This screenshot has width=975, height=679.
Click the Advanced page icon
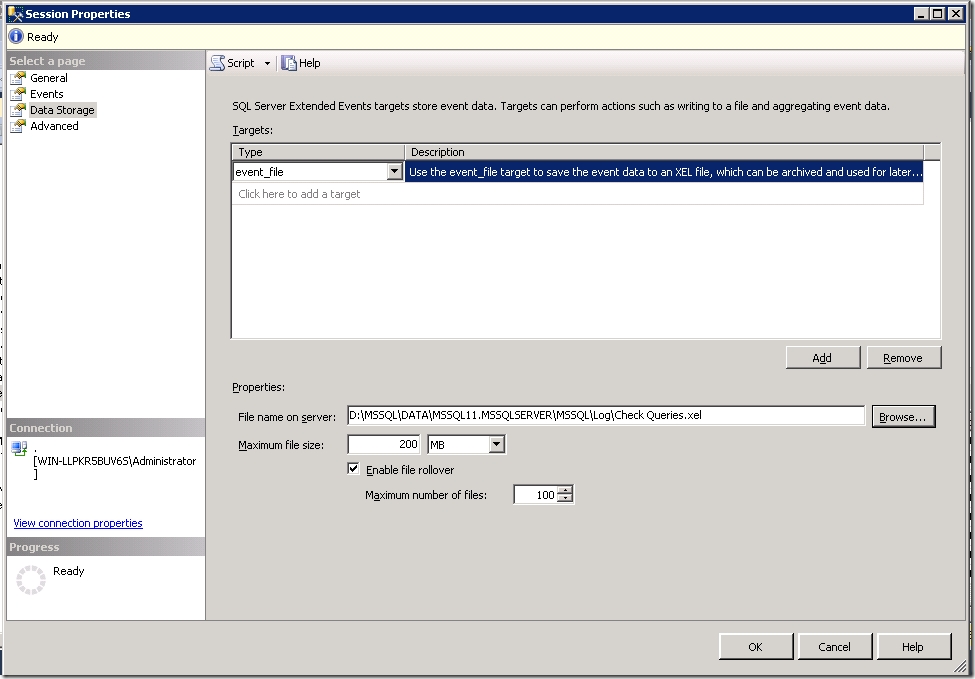[18, 126]
